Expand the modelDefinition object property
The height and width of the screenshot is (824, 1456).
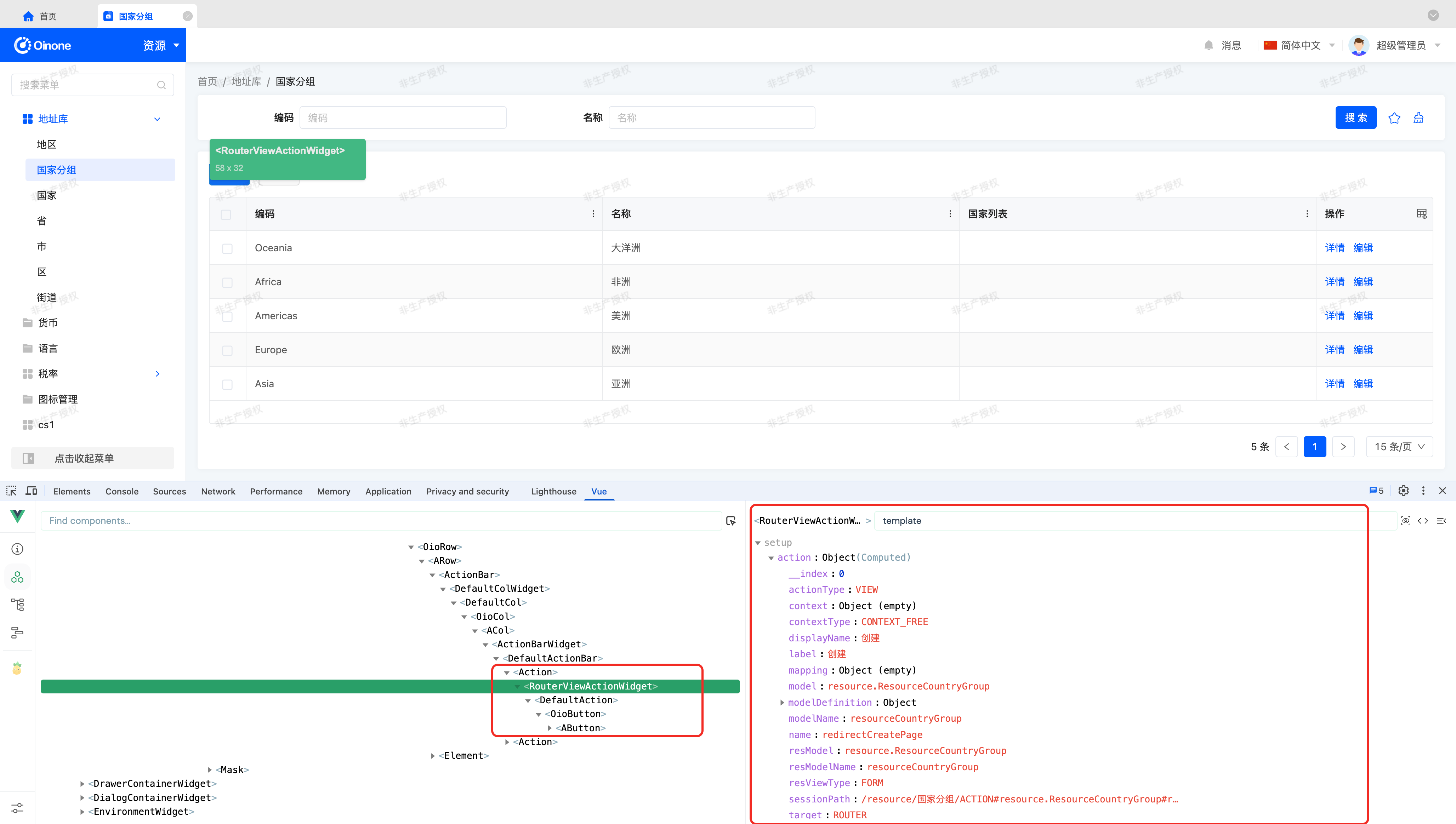click(782, 702)
